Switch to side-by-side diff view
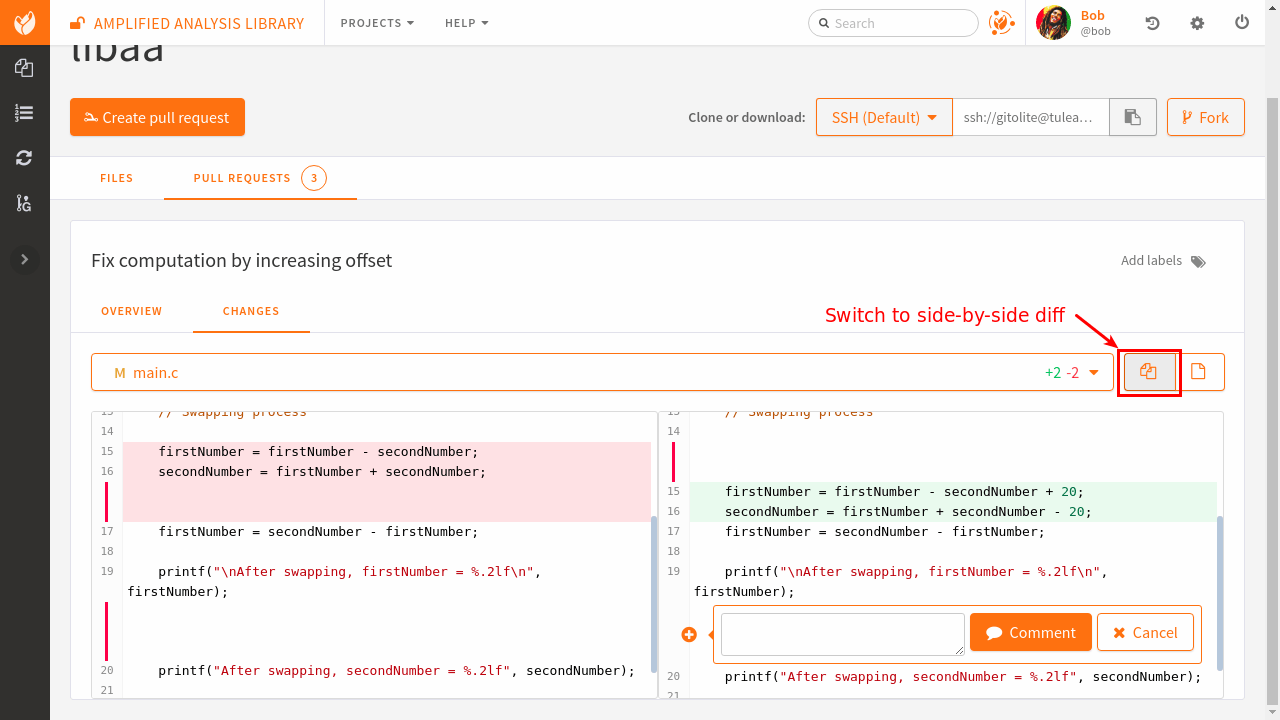The width and height of the screenshot is (1280, 720). point(1148,372)
